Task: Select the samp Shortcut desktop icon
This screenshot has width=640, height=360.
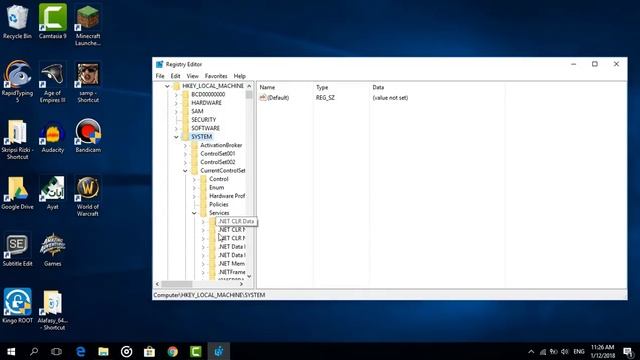Action: point(88,82)
